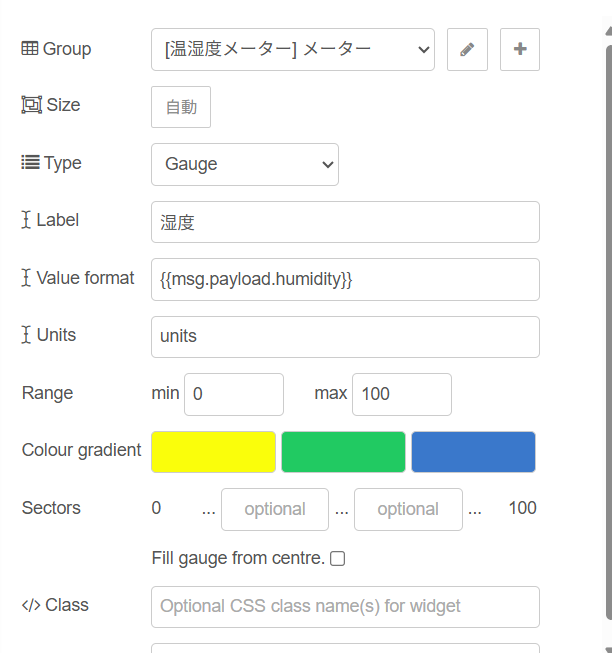Open the 自動 size selector button
Viewport: 612px width, 653px height.
point(181,107)
